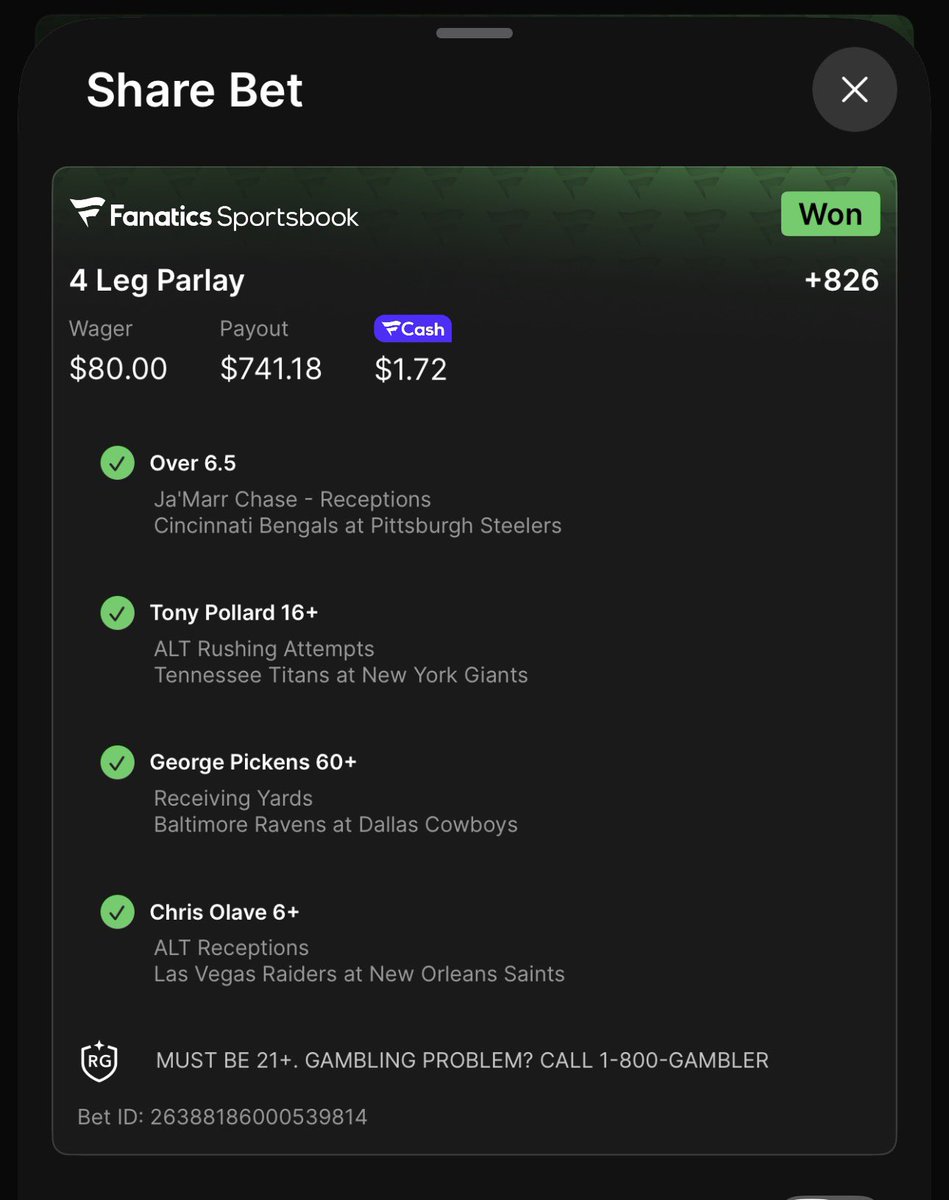The height and width of the screenshot is (1200, 949).
Task: Click the checkmark next to Tony Pollard 16+
Action: 117,613
